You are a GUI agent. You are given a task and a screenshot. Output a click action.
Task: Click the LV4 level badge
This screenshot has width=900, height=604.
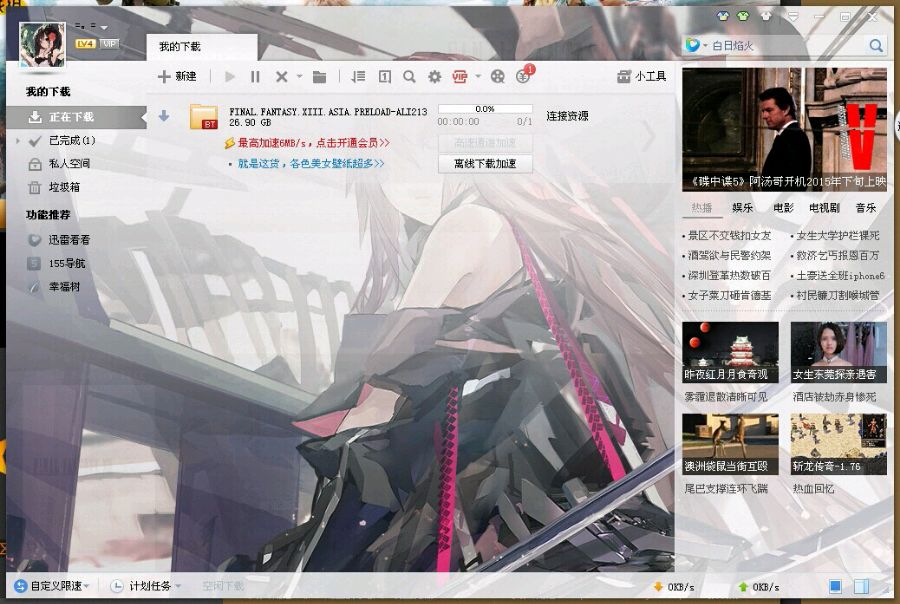(86, 44)
